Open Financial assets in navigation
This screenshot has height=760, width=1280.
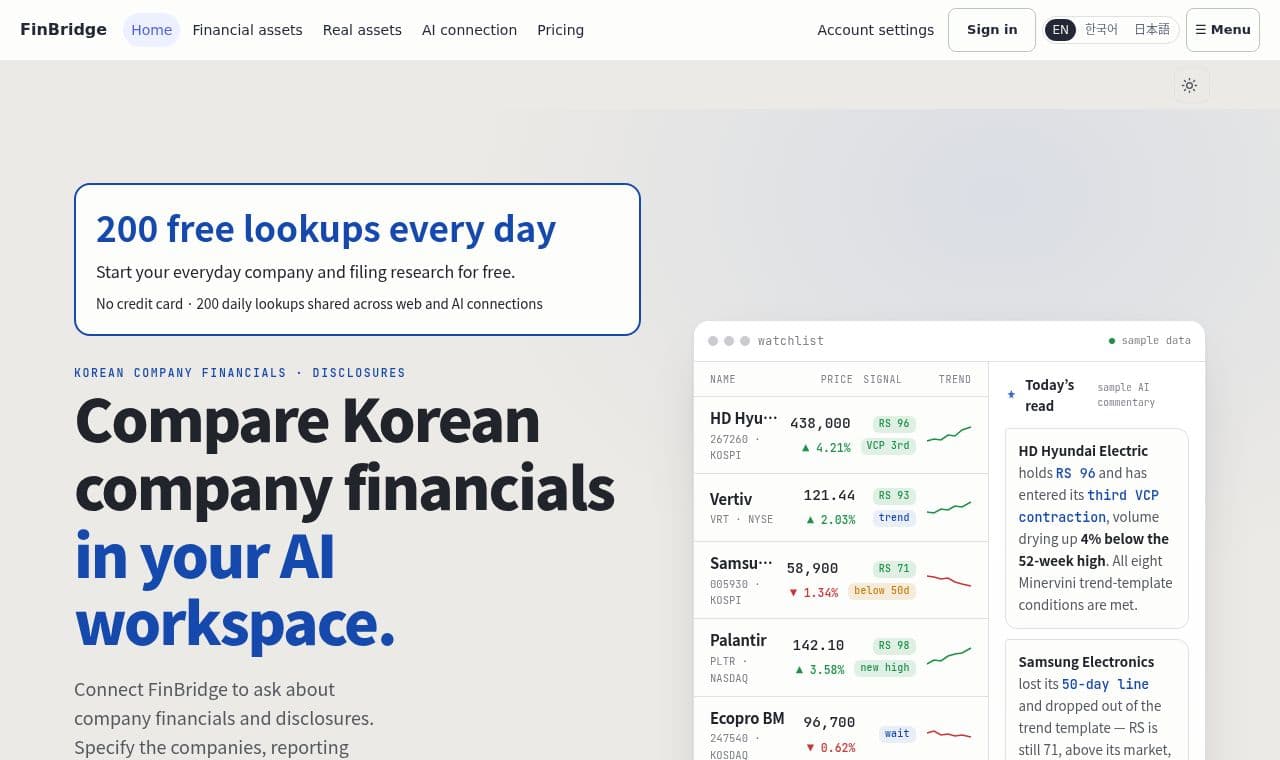tap(247, 30)
